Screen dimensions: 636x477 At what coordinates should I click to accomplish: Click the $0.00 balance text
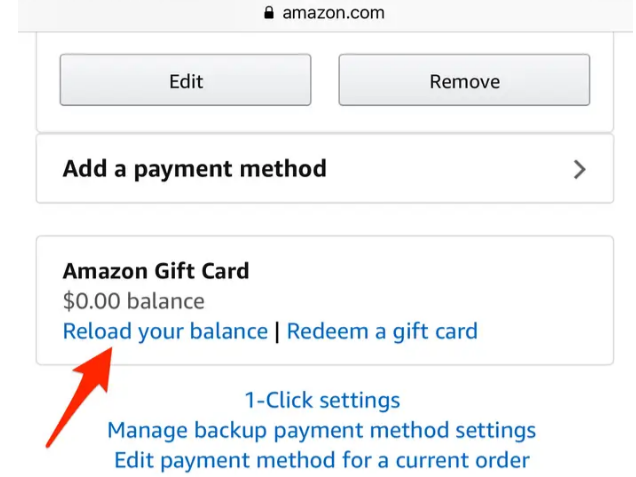(133, 301)
